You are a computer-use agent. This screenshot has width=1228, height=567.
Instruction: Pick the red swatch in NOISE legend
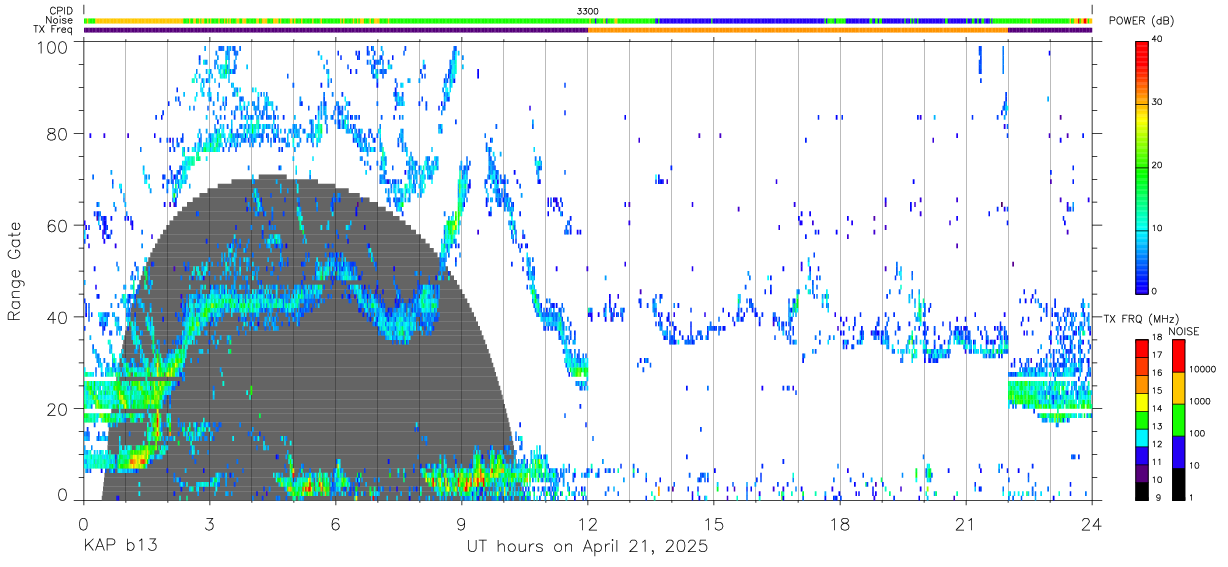point(1177,356)
